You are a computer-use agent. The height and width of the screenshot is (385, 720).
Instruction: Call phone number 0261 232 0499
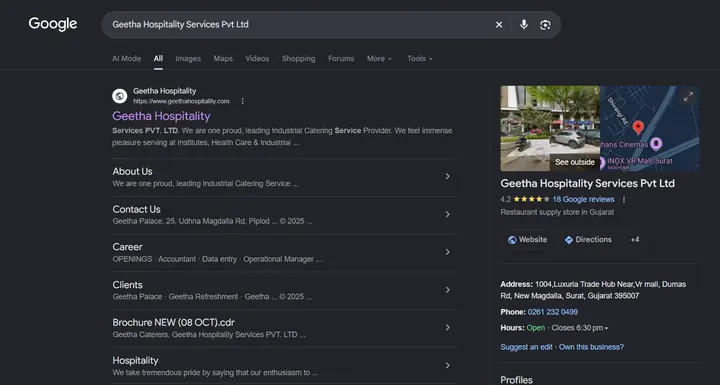(553, 312)
